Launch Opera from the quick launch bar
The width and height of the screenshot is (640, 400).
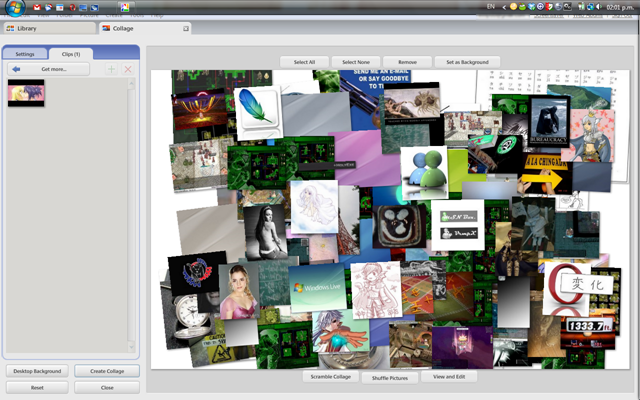pos(72,7)
